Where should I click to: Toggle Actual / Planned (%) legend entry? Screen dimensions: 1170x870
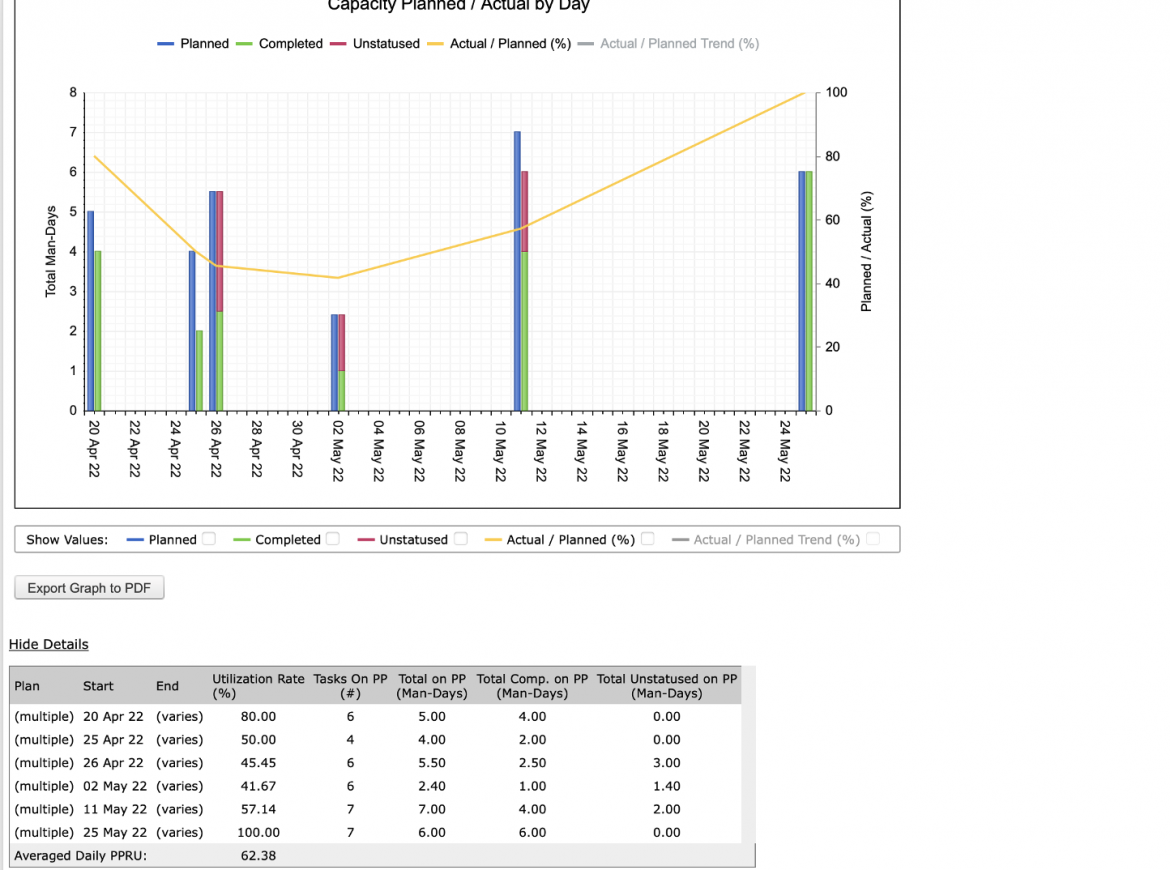(499, 44)
